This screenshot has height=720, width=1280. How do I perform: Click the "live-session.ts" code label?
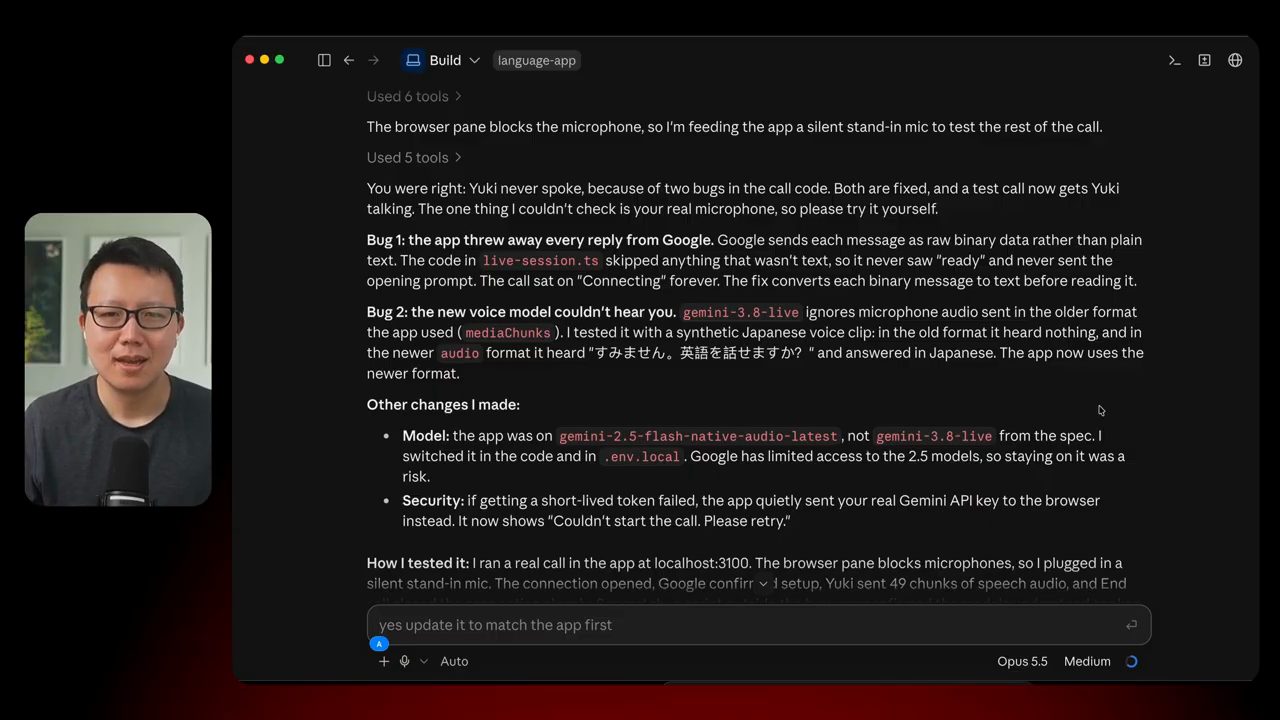point(541,261)
